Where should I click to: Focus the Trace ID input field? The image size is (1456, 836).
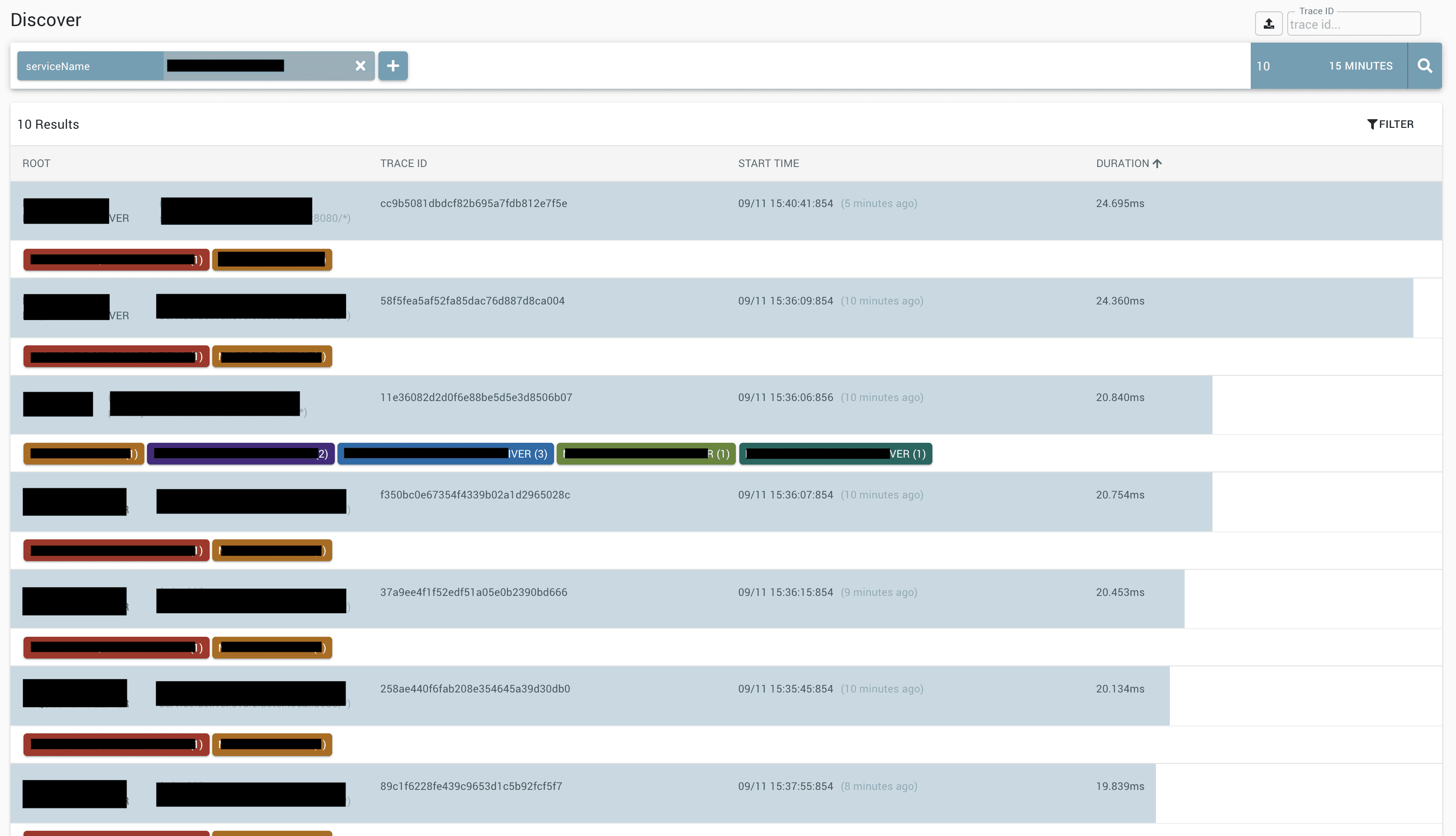(x=1353, y=24)
